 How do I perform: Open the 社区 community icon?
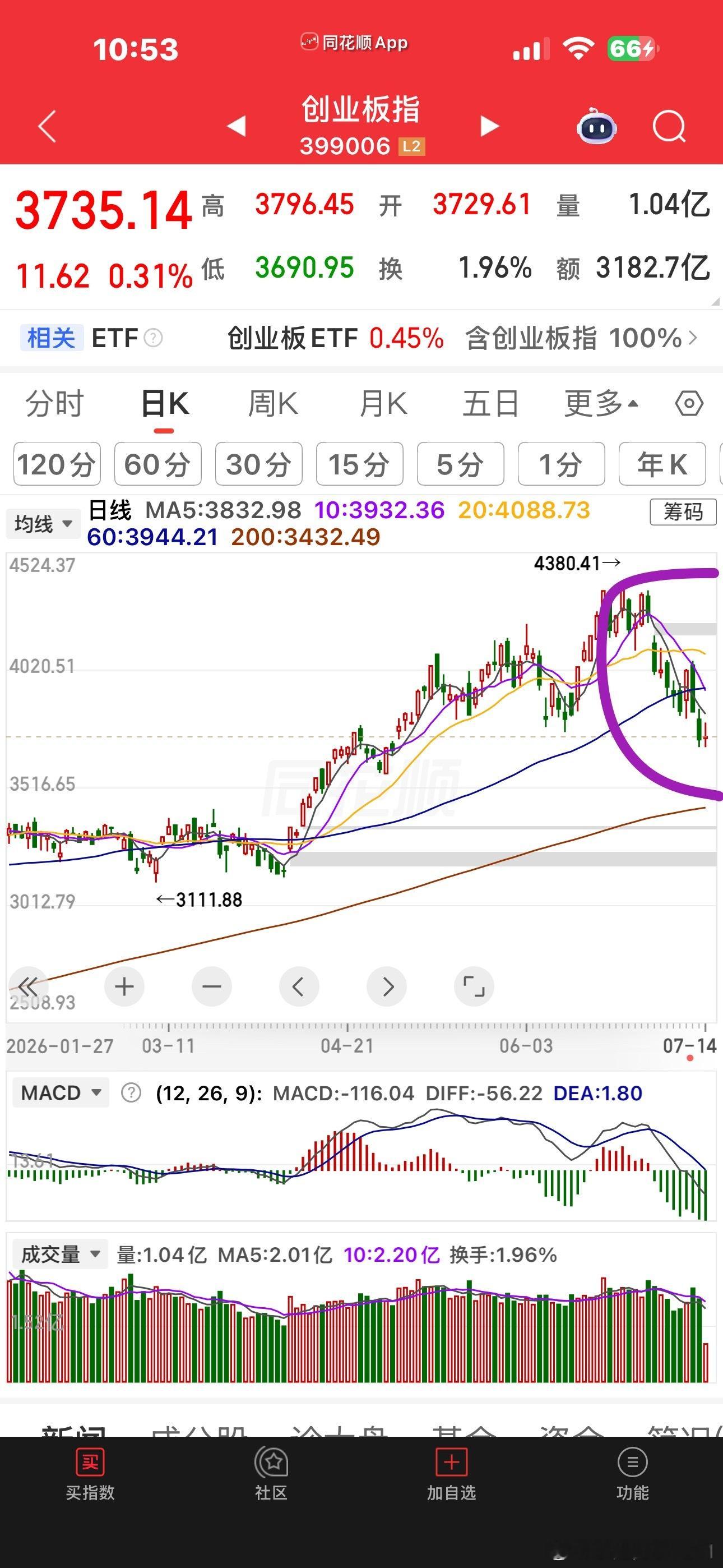click(x=271, y=1474)
